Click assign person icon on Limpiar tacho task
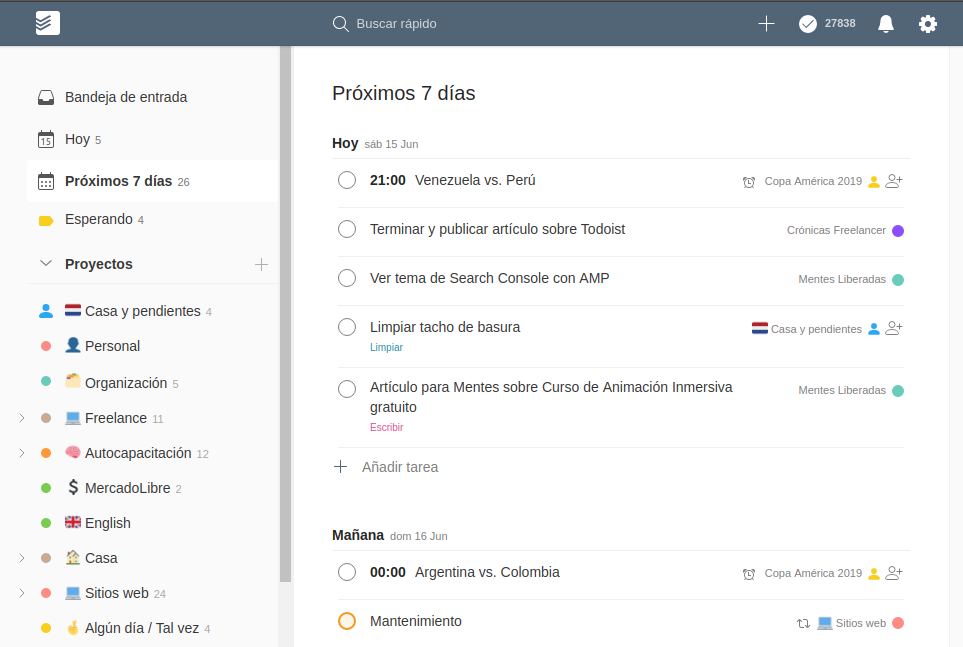This screenshot has width=963, height=647. coord(894,328)
